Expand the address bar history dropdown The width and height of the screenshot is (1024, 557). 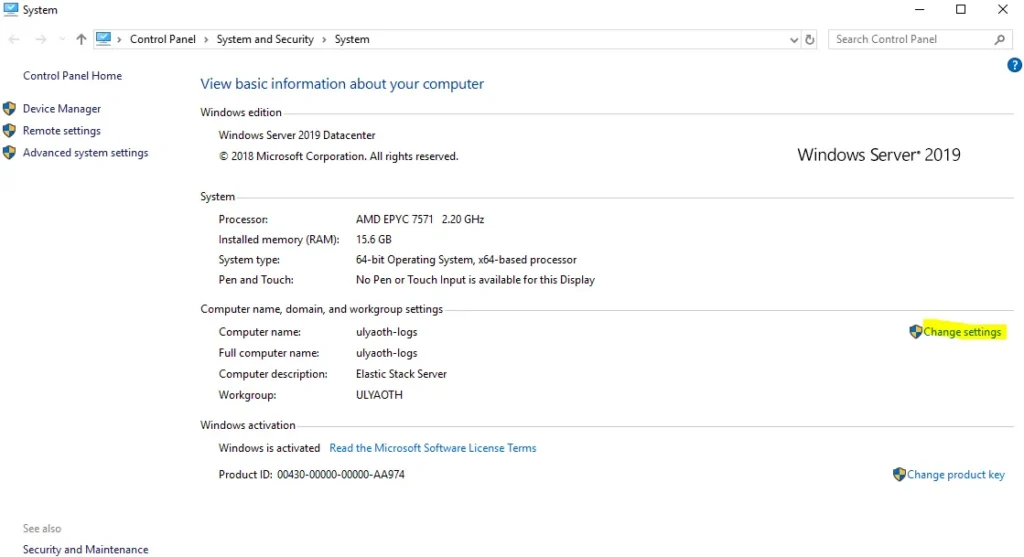click(x=794, y=40)
